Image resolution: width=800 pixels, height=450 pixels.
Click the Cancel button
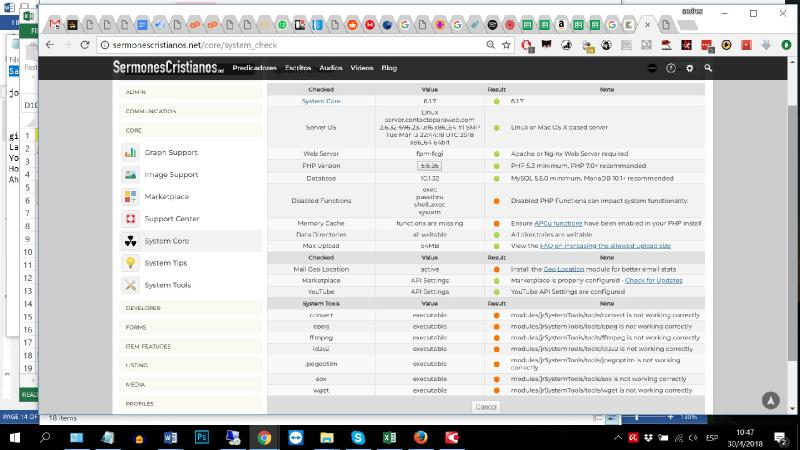(485, 407)
